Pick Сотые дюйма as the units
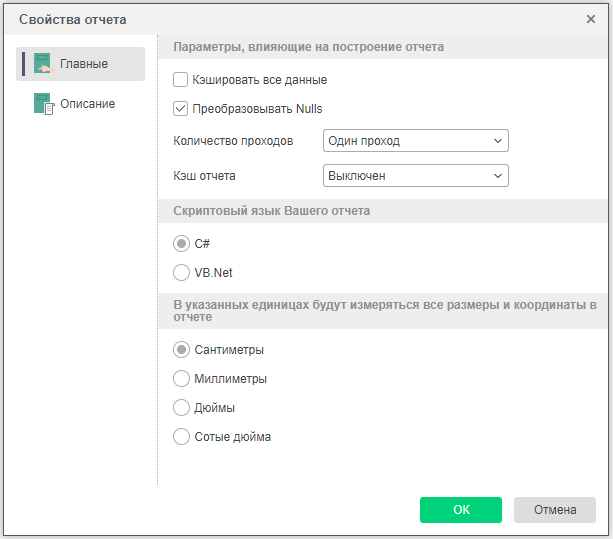The image size is (613, 539). 181,437
